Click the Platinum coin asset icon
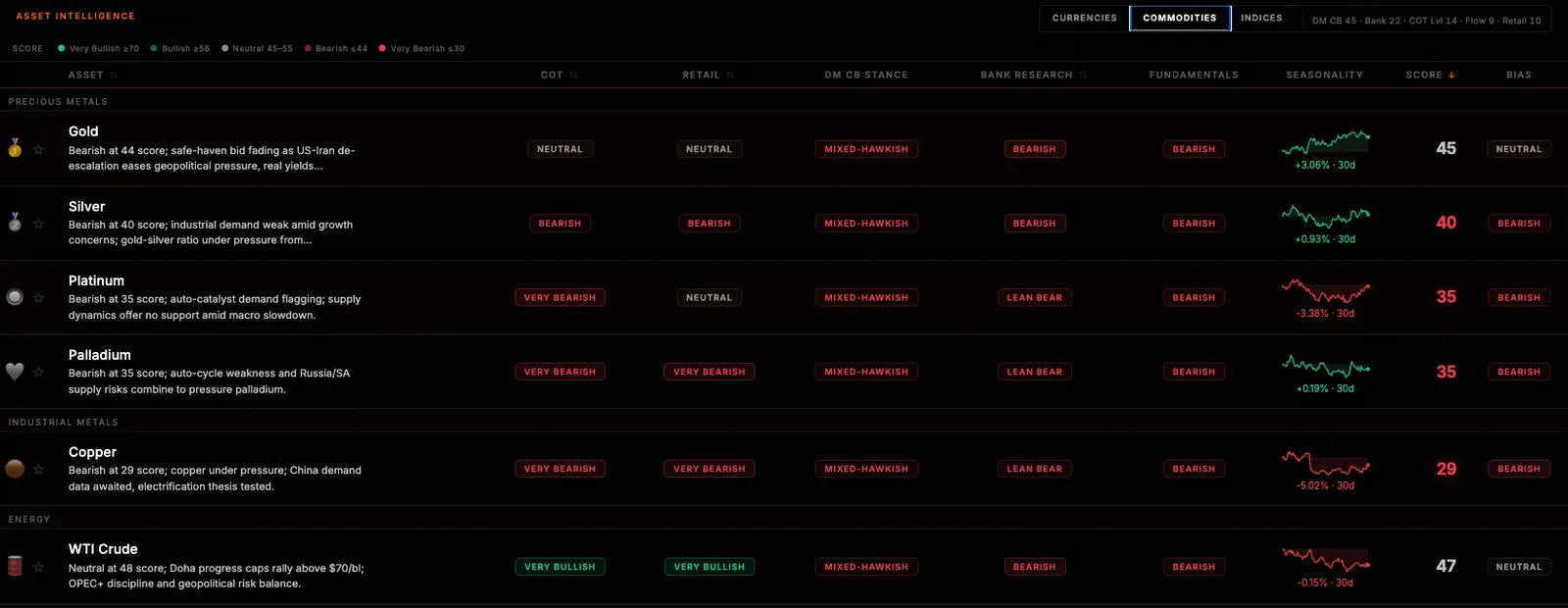1568x608 pixels. click(15, 297)
